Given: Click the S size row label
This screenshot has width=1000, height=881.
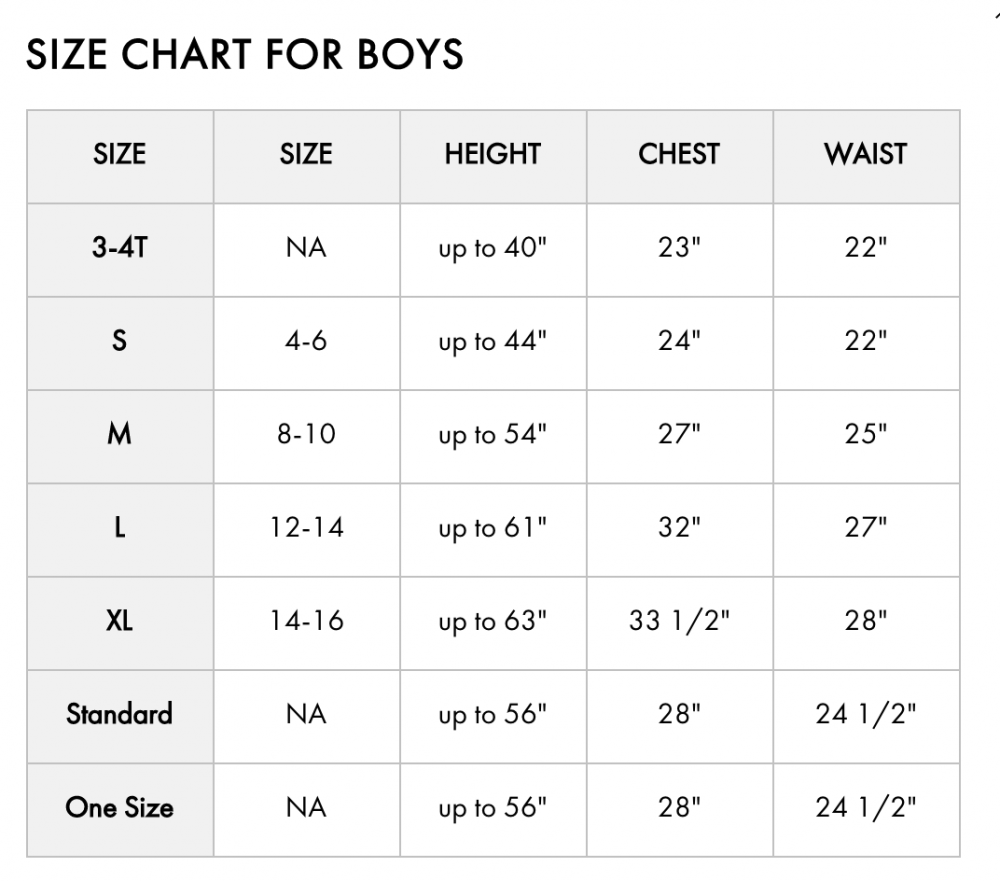Looking at the screenshot, I should pos(119,341).
